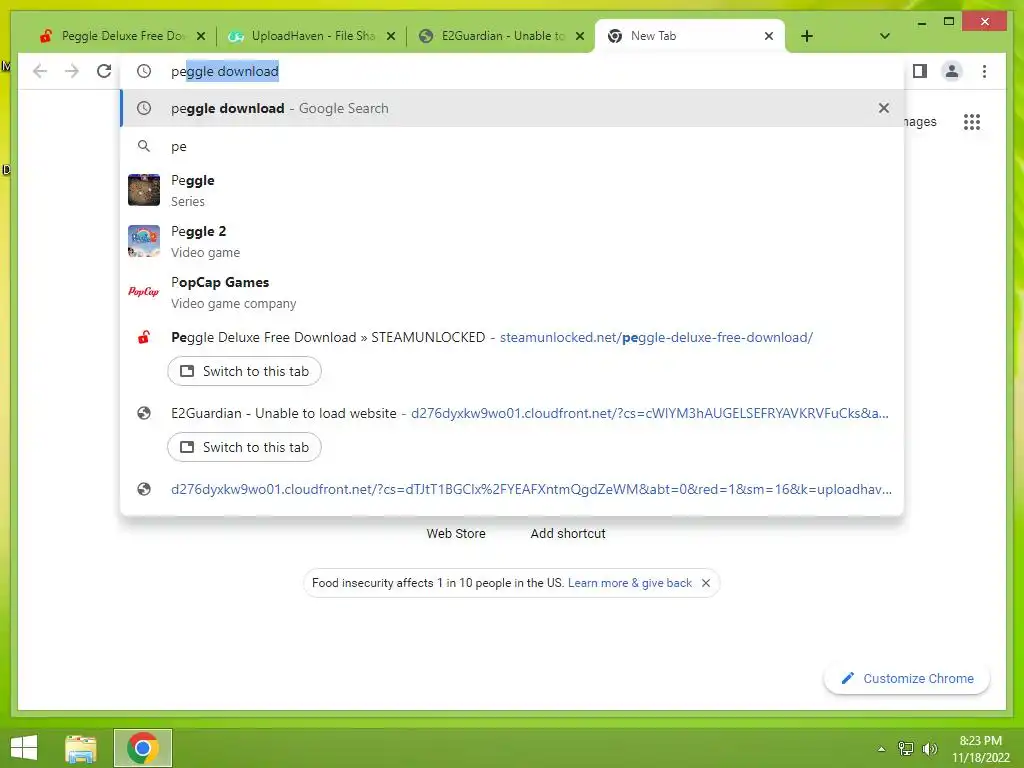Click Add shortcut

568,534
